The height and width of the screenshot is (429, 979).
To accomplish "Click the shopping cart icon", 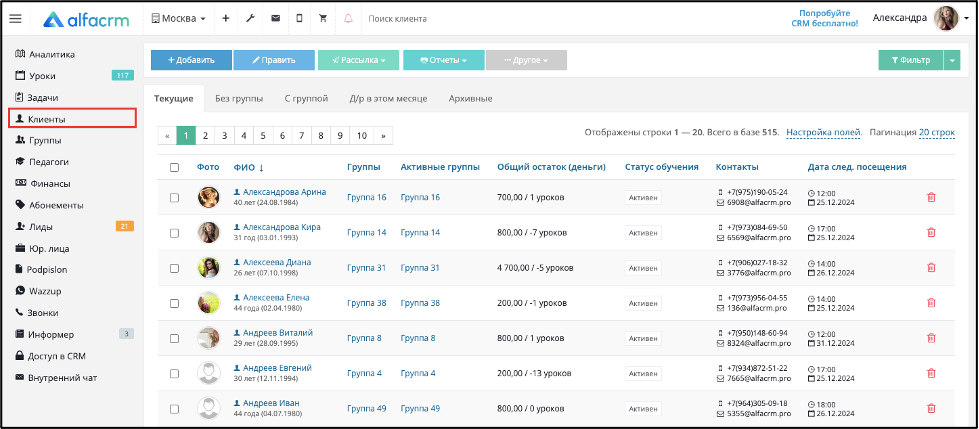I will click(x=323, y=19).
